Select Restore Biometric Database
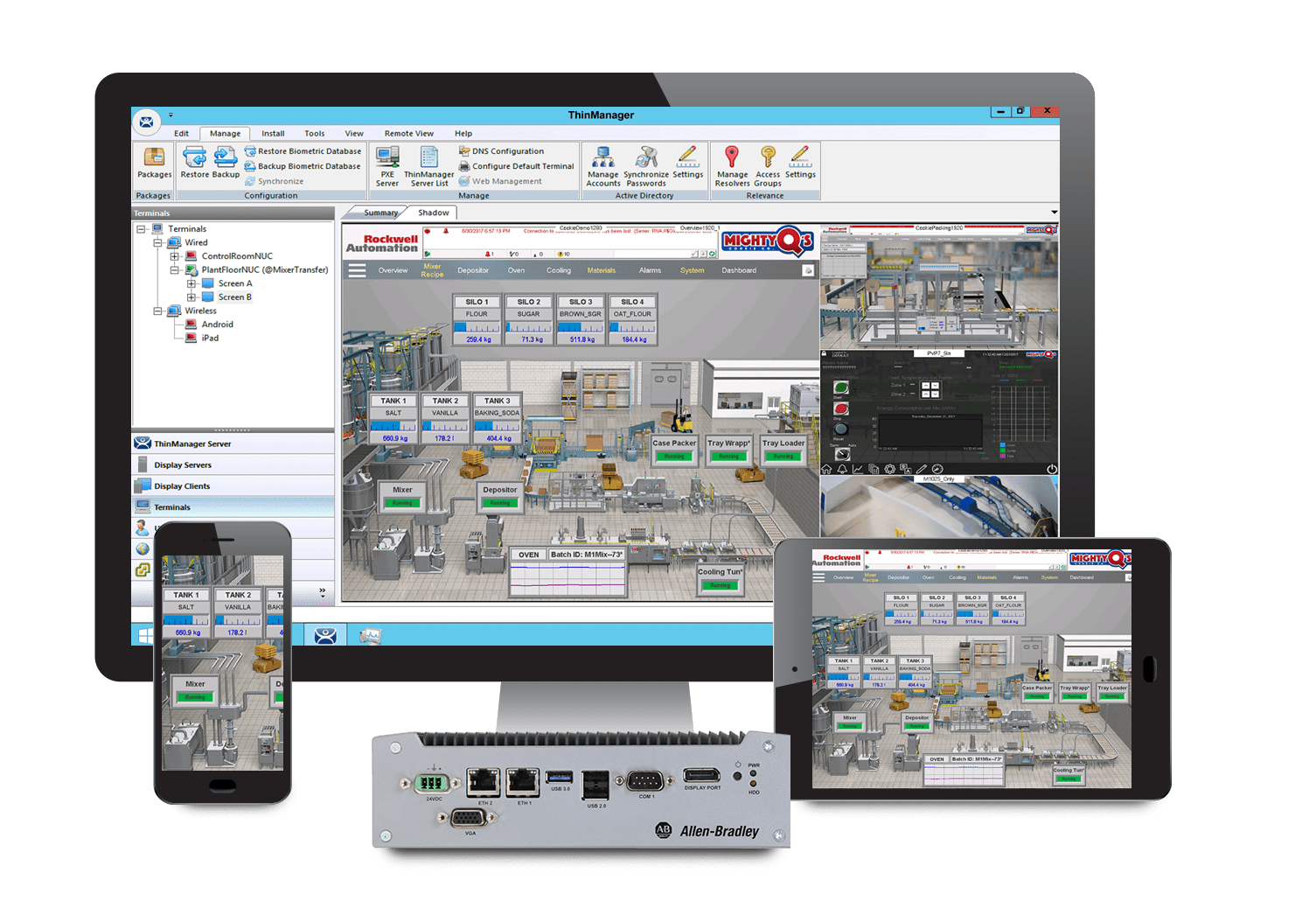The width and height of the screenshot is (1316, 922). [303, 151]
